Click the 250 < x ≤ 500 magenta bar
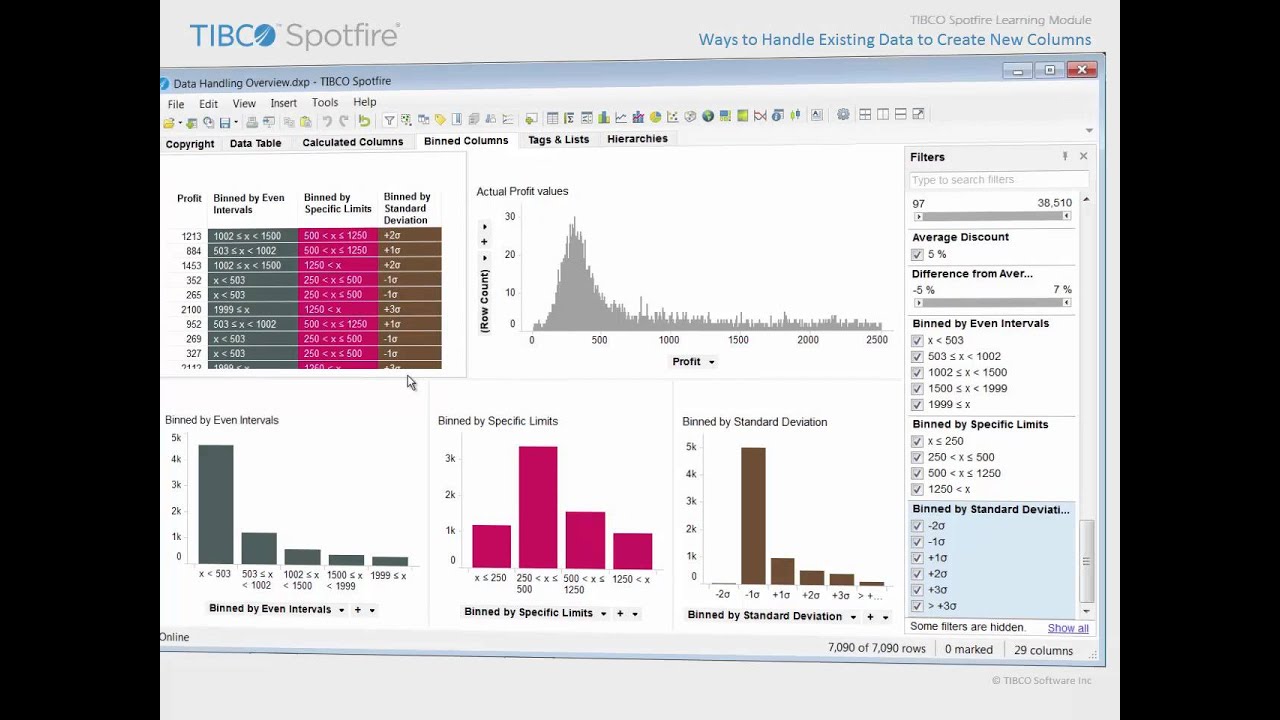 click(x=538, y=507)
